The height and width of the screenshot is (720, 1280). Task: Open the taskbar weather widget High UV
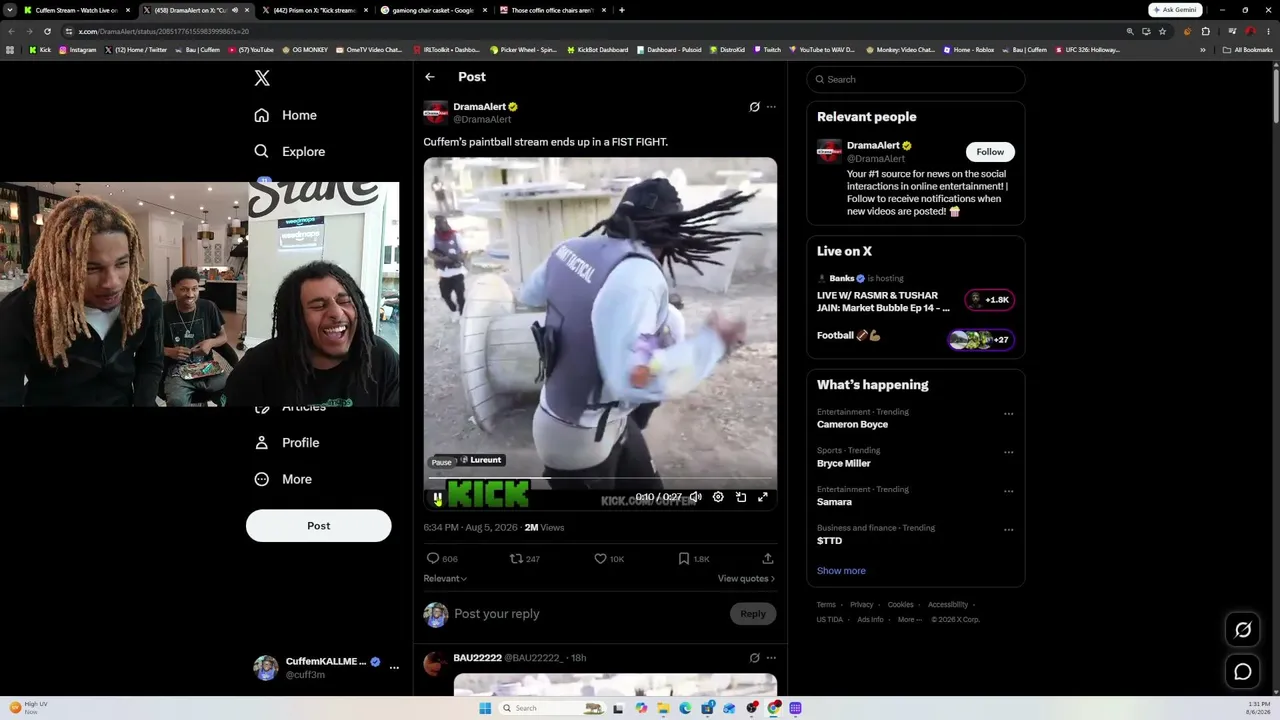point(28,707)
